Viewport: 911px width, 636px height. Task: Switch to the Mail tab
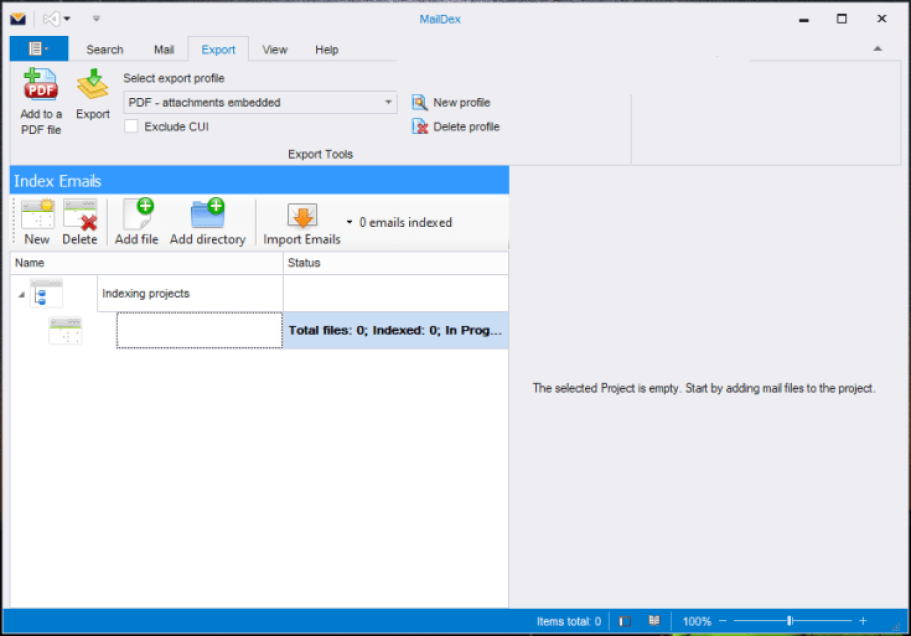(x=164, y=50)
